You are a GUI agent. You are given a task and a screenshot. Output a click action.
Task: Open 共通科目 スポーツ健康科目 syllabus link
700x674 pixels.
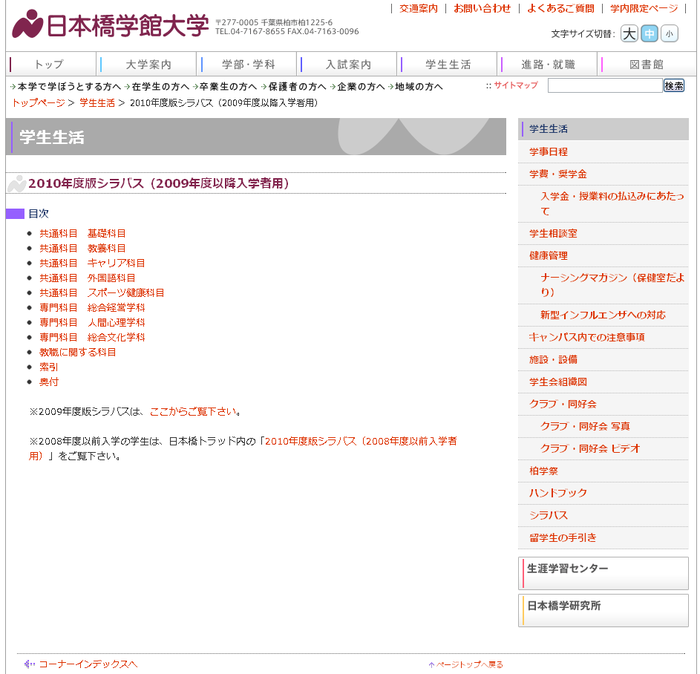pyautogui.click(x=102, y=293)
